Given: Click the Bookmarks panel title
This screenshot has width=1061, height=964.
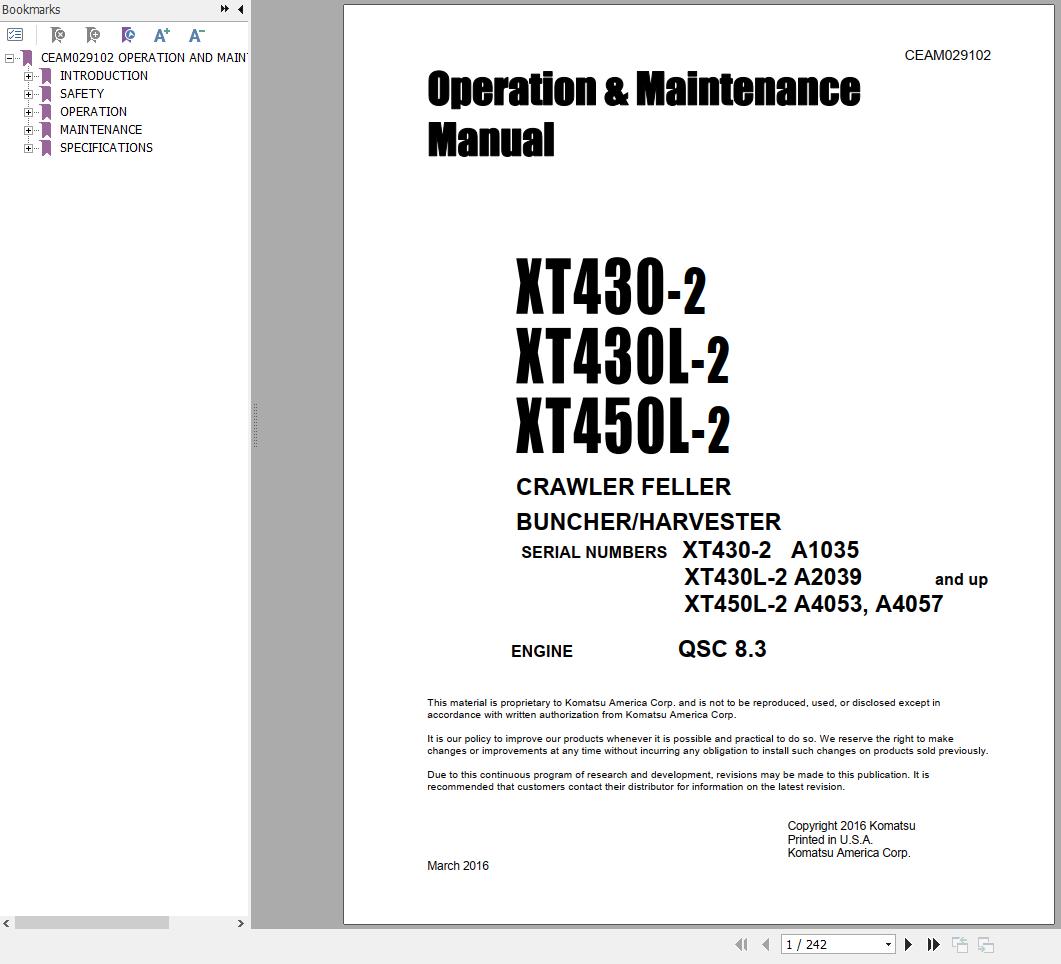Looking at the screenshot, I should coord(31,9).
